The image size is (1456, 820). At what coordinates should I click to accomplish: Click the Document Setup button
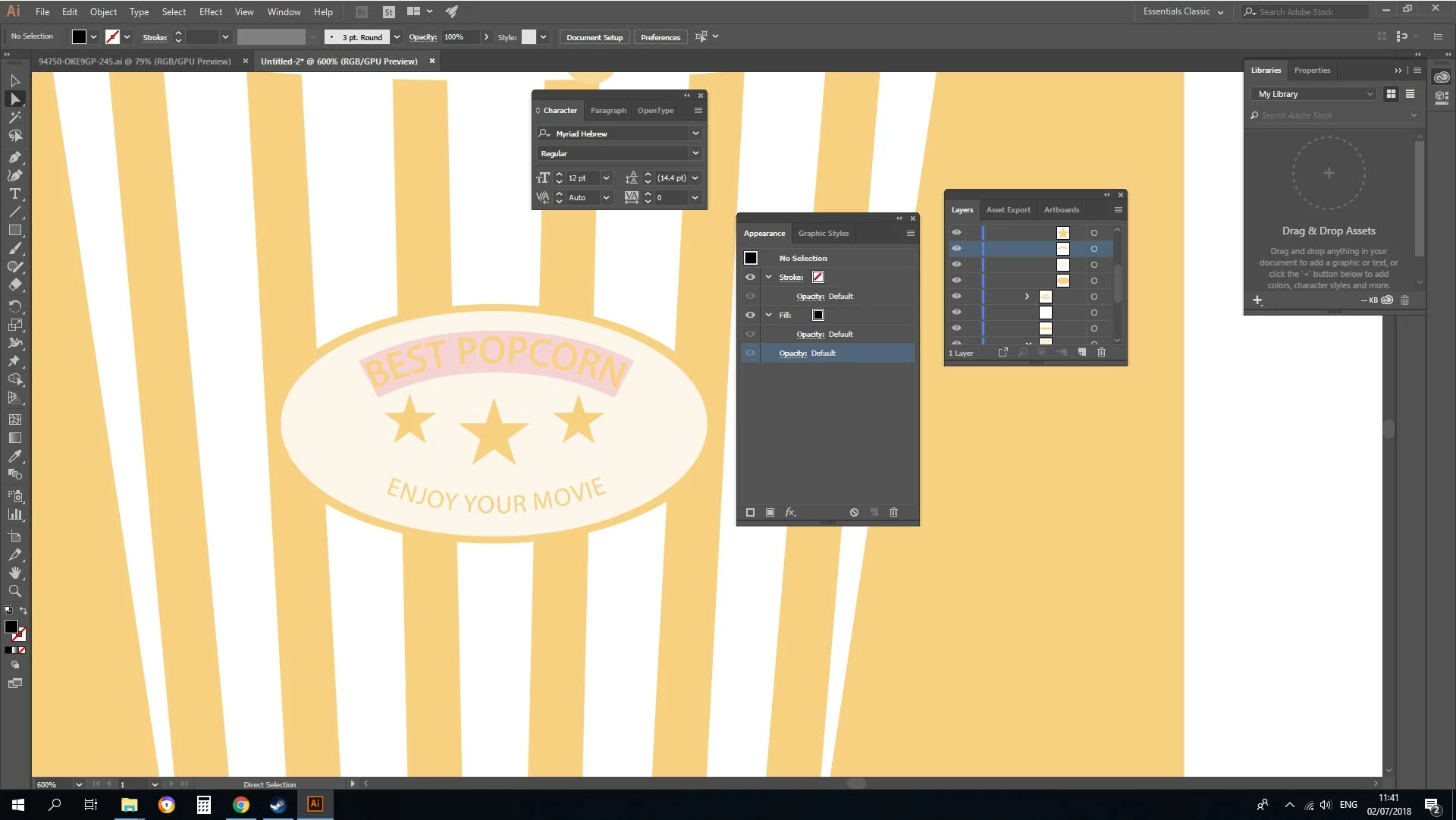pos(594,37)
